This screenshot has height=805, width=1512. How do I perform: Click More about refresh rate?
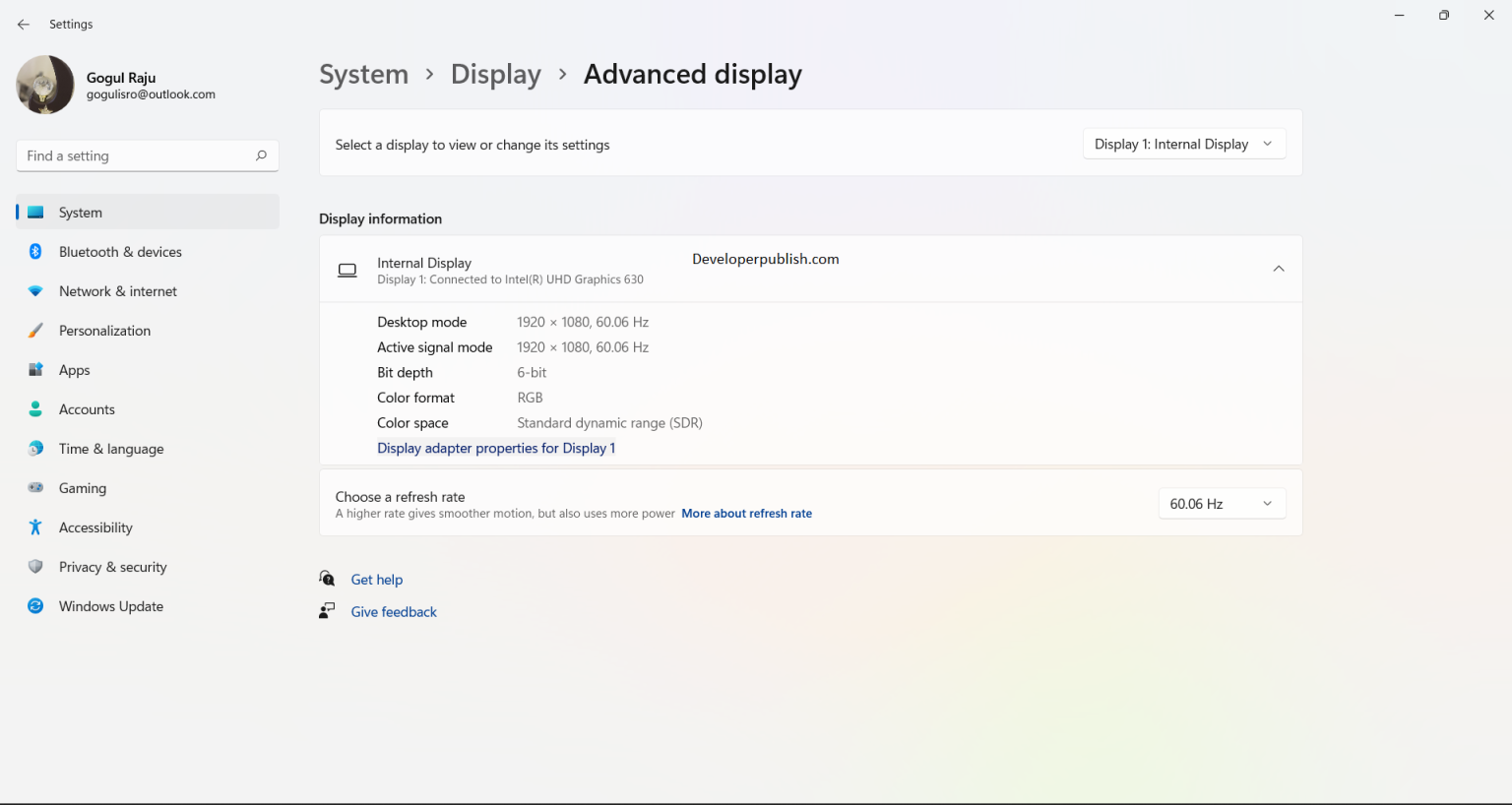[746, 513]
